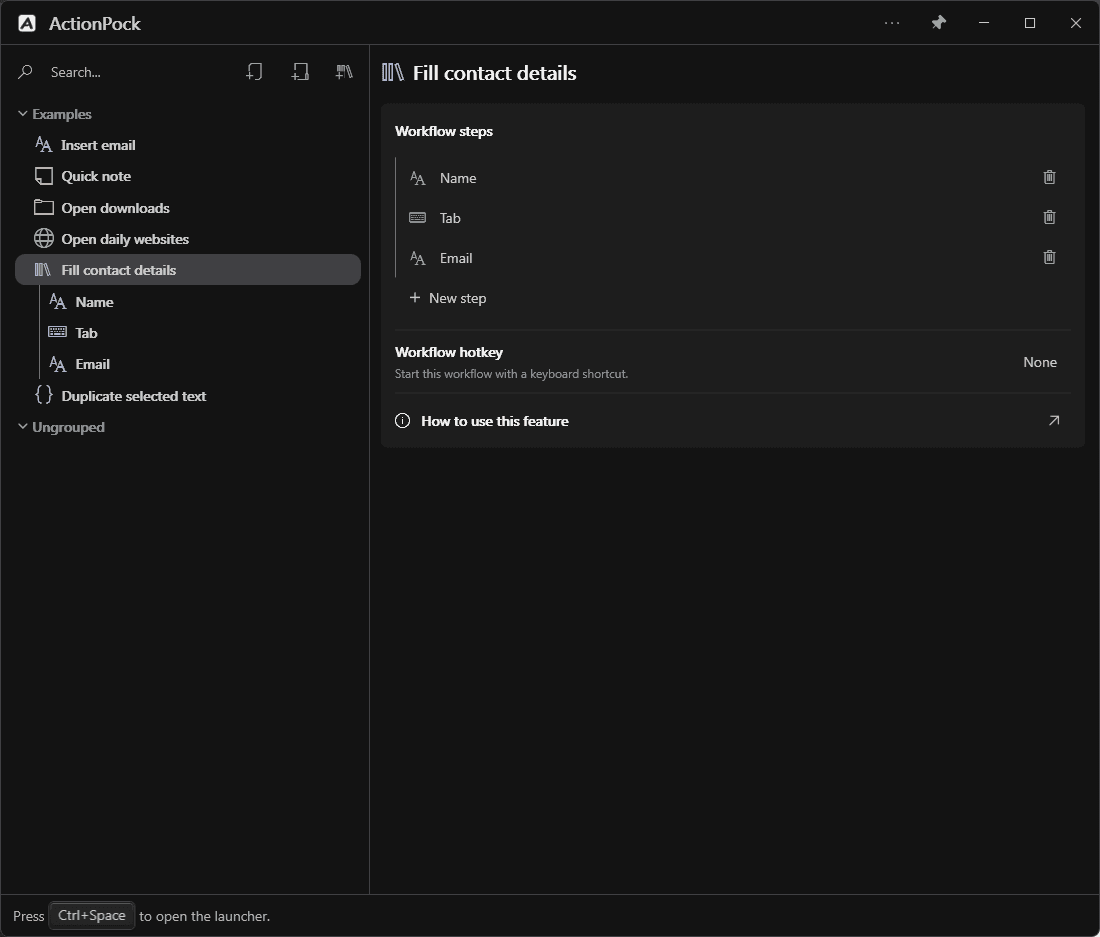
Task: Select the Open downloads item
Action: pyautogui.click(x=188, y=208)
